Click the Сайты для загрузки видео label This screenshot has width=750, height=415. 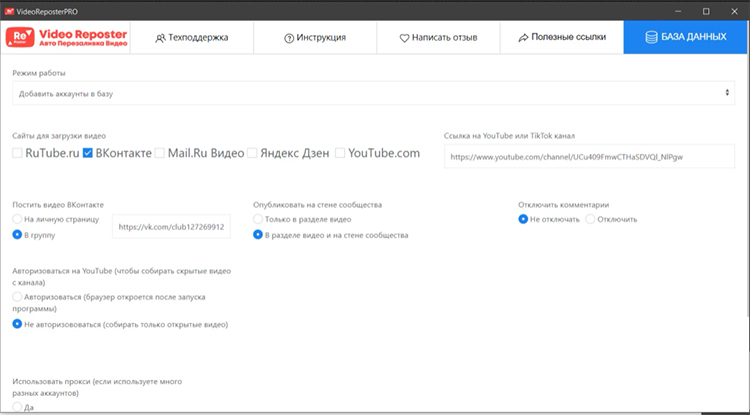pos(59,136)
